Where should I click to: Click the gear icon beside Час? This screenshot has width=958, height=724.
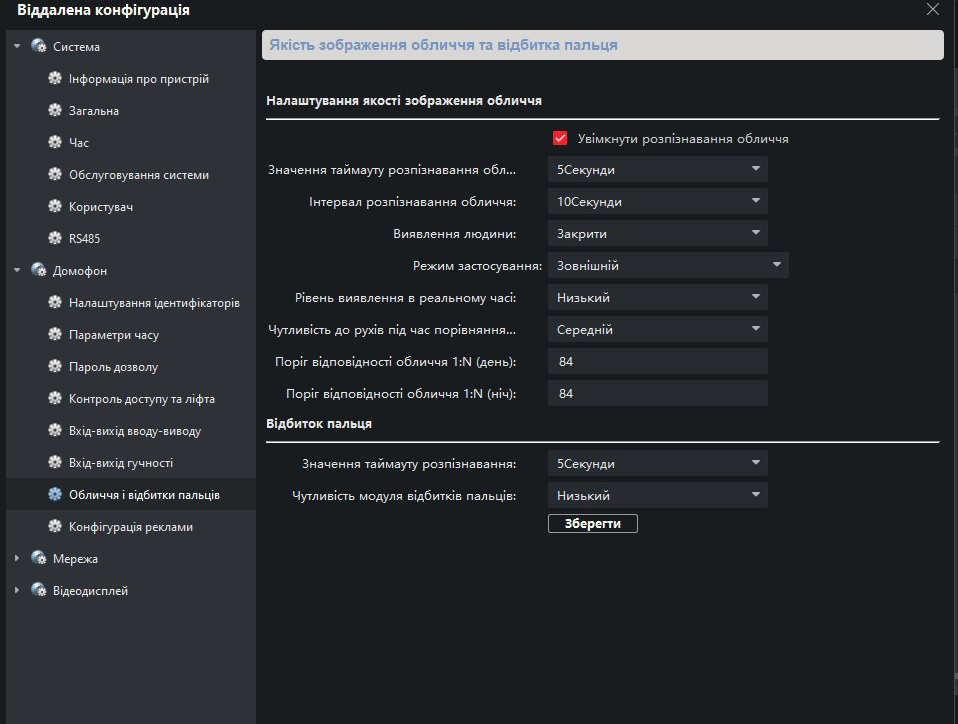click(x=55, y=143)
